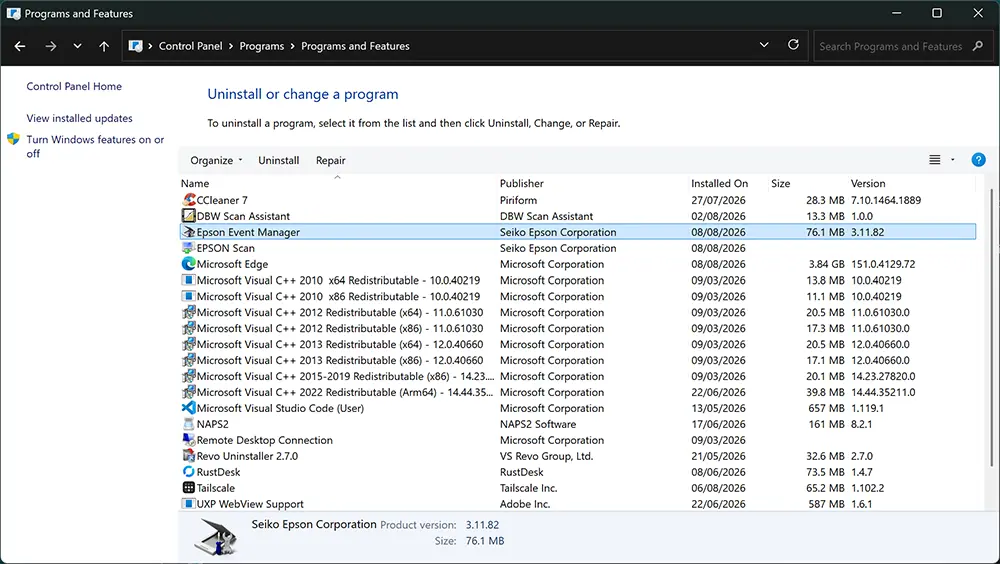Expand chevron after Control Panel breadcrumb
The width and height of the screenshot is (1000, 564).
[x=231, y=46]
